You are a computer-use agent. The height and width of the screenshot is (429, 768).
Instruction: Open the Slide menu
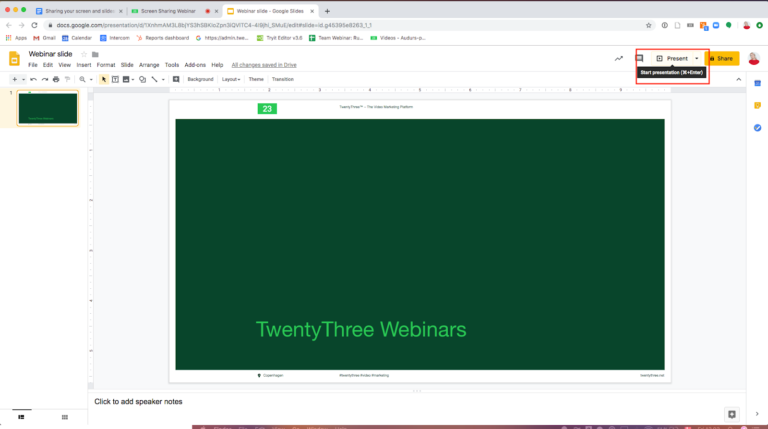coord(127,65)
